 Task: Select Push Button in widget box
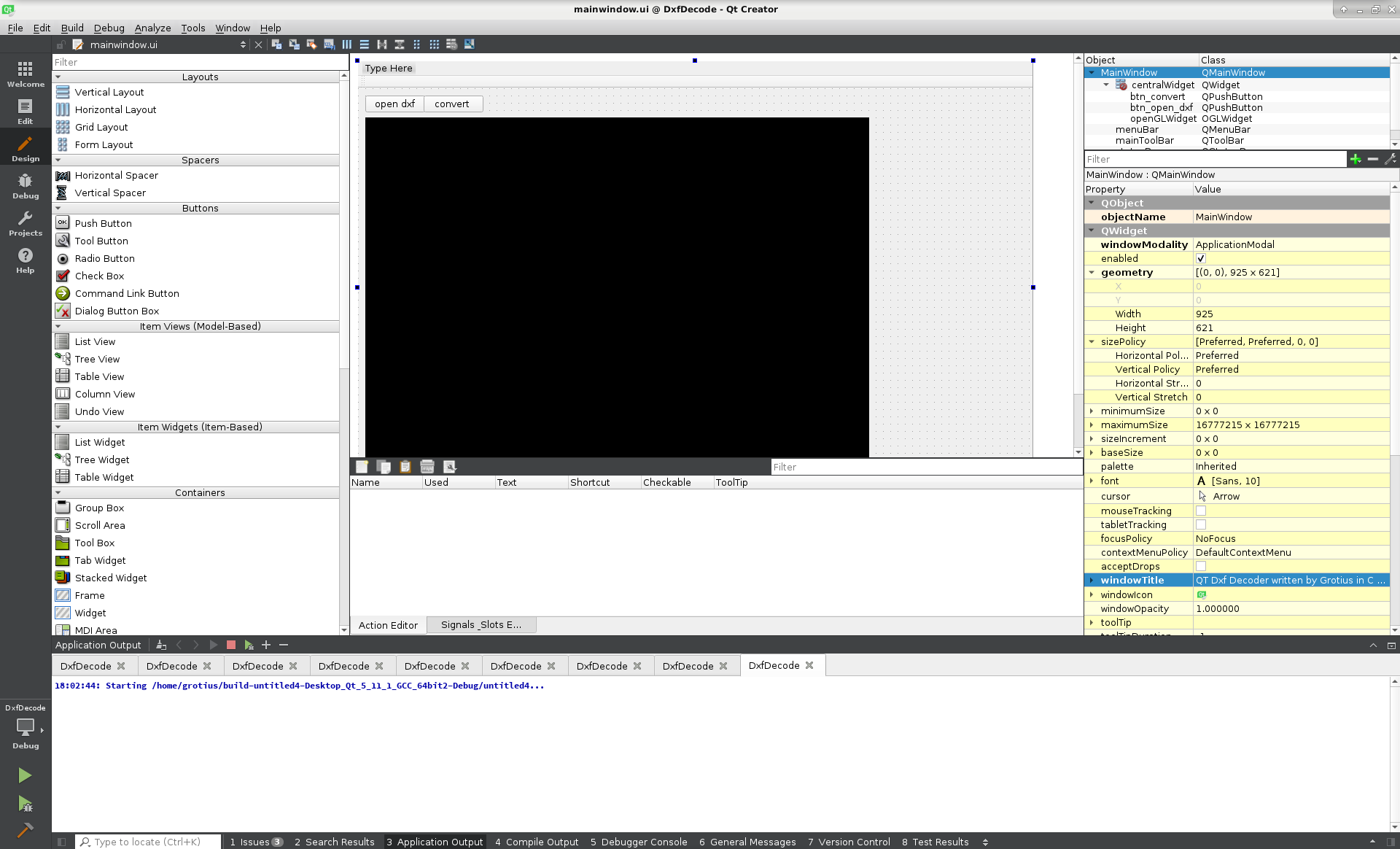click(103, 223)
